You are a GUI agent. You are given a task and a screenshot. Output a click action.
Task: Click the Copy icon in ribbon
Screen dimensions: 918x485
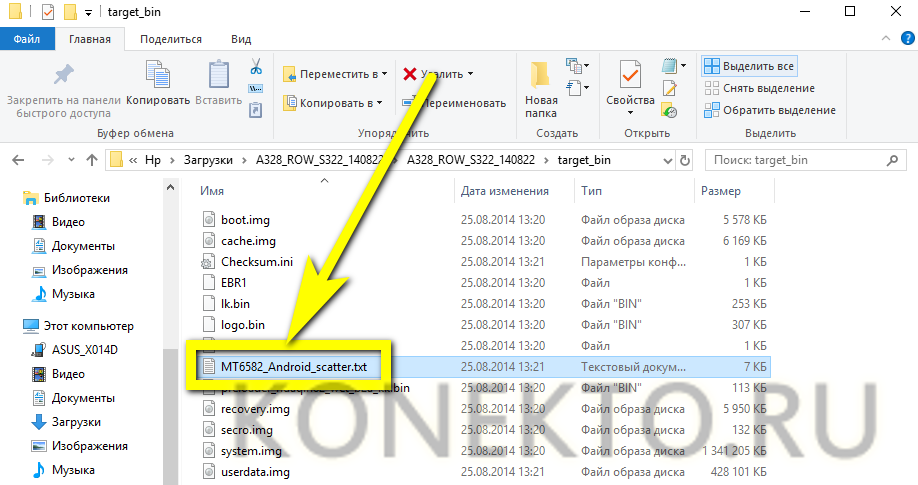pyautogui.click(x=158, y=75)
